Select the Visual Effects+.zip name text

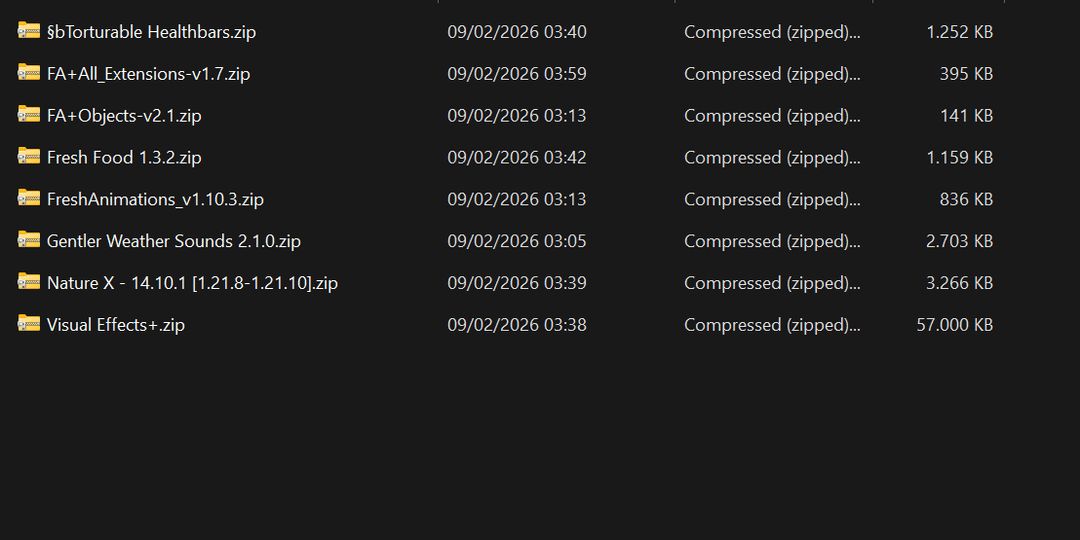(115, 326)
